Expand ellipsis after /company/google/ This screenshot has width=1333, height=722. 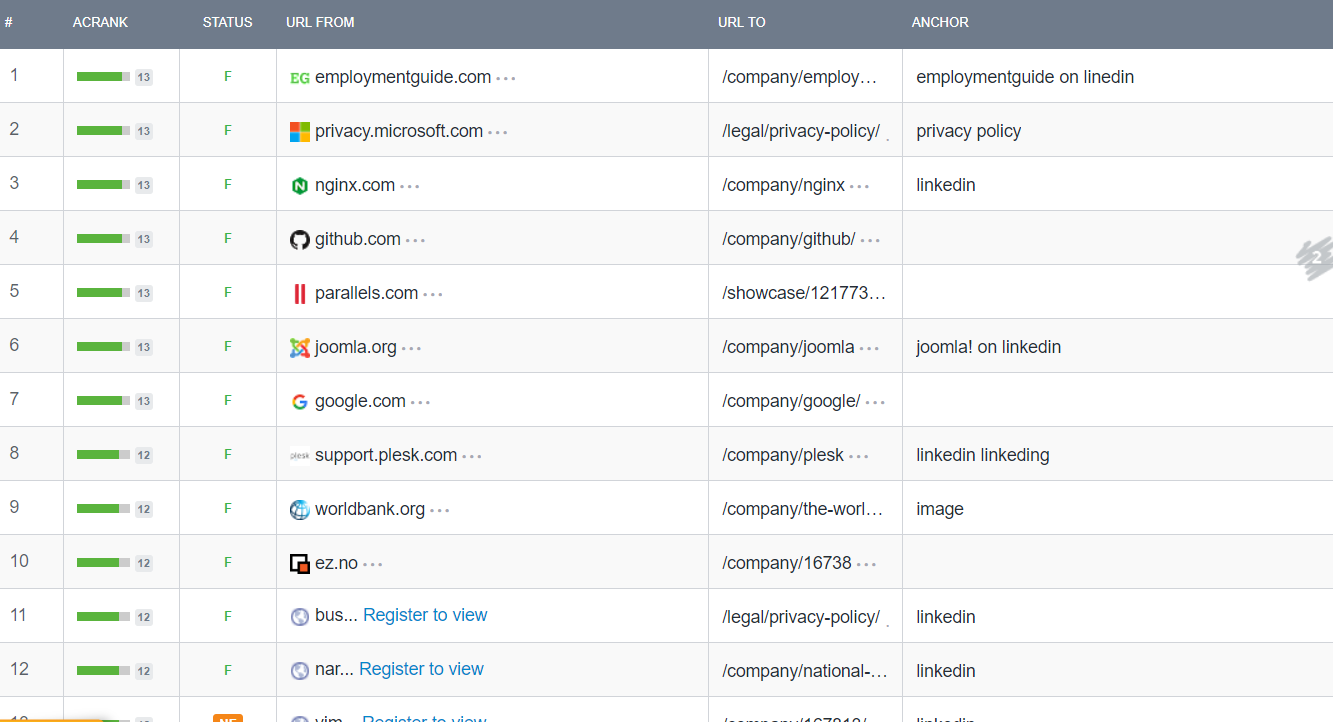[876, 402]
